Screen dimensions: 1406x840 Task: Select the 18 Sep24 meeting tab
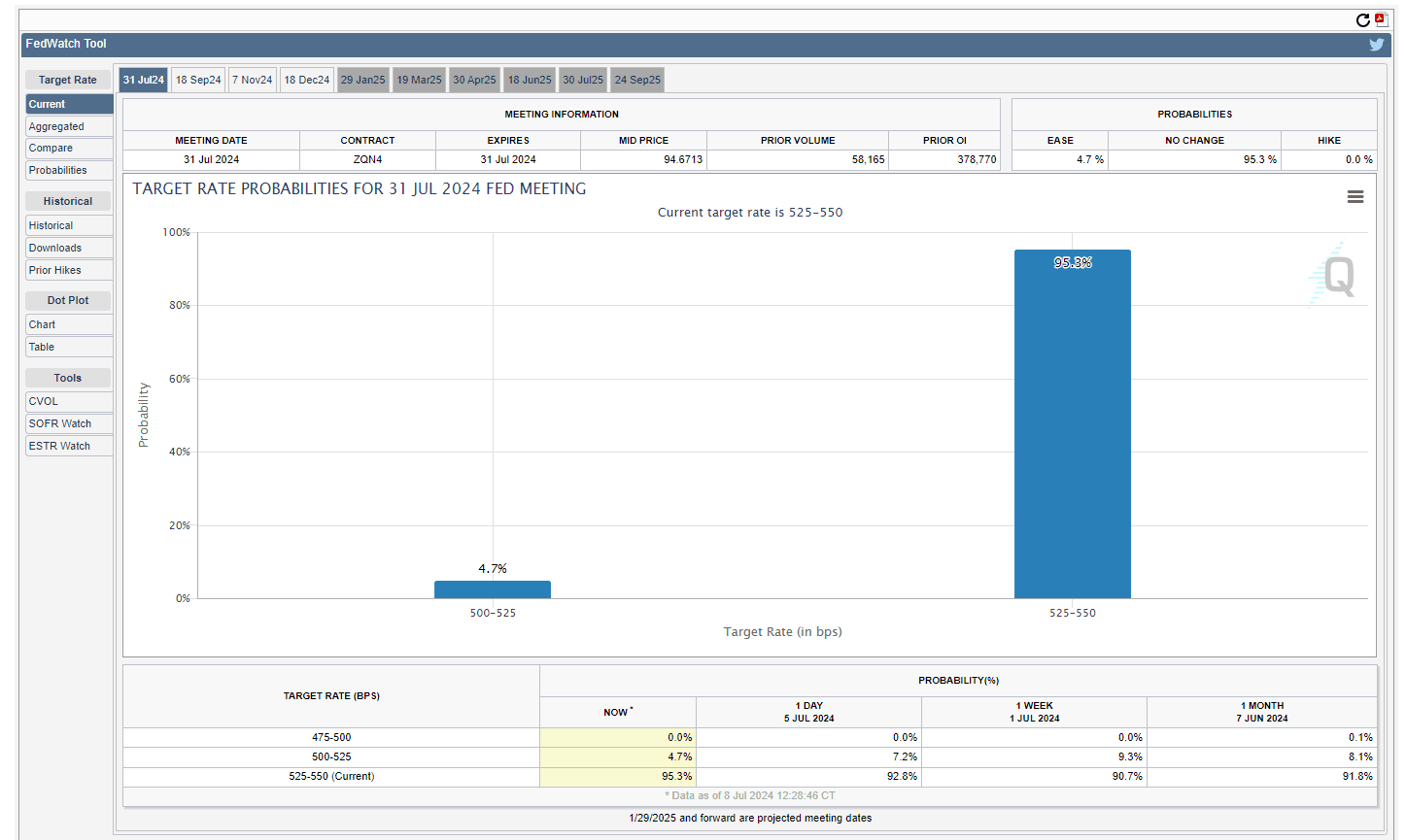[198, 80]
